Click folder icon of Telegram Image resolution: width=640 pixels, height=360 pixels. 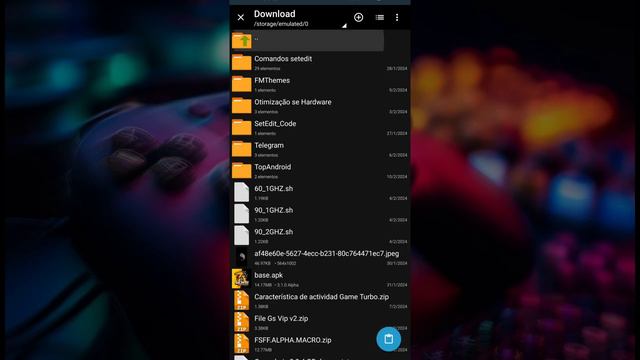pyautogui.click(x=242, y=149)
